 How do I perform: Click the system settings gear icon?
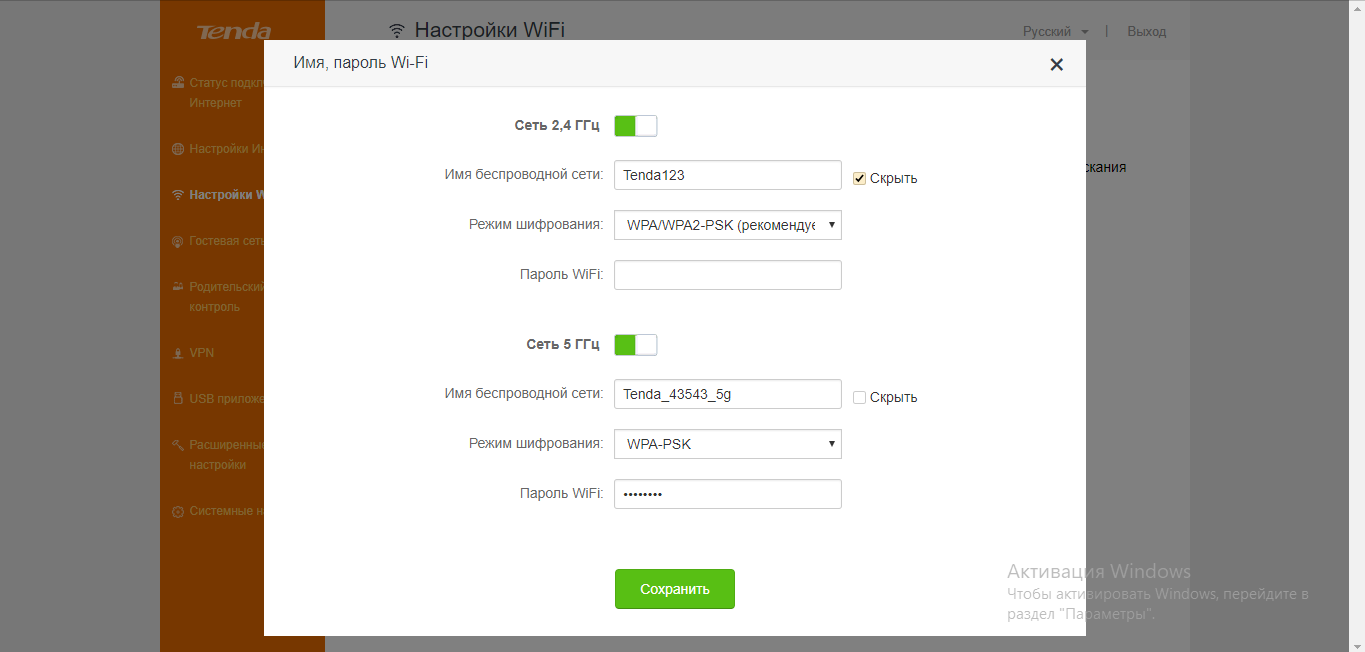(178, 511)
